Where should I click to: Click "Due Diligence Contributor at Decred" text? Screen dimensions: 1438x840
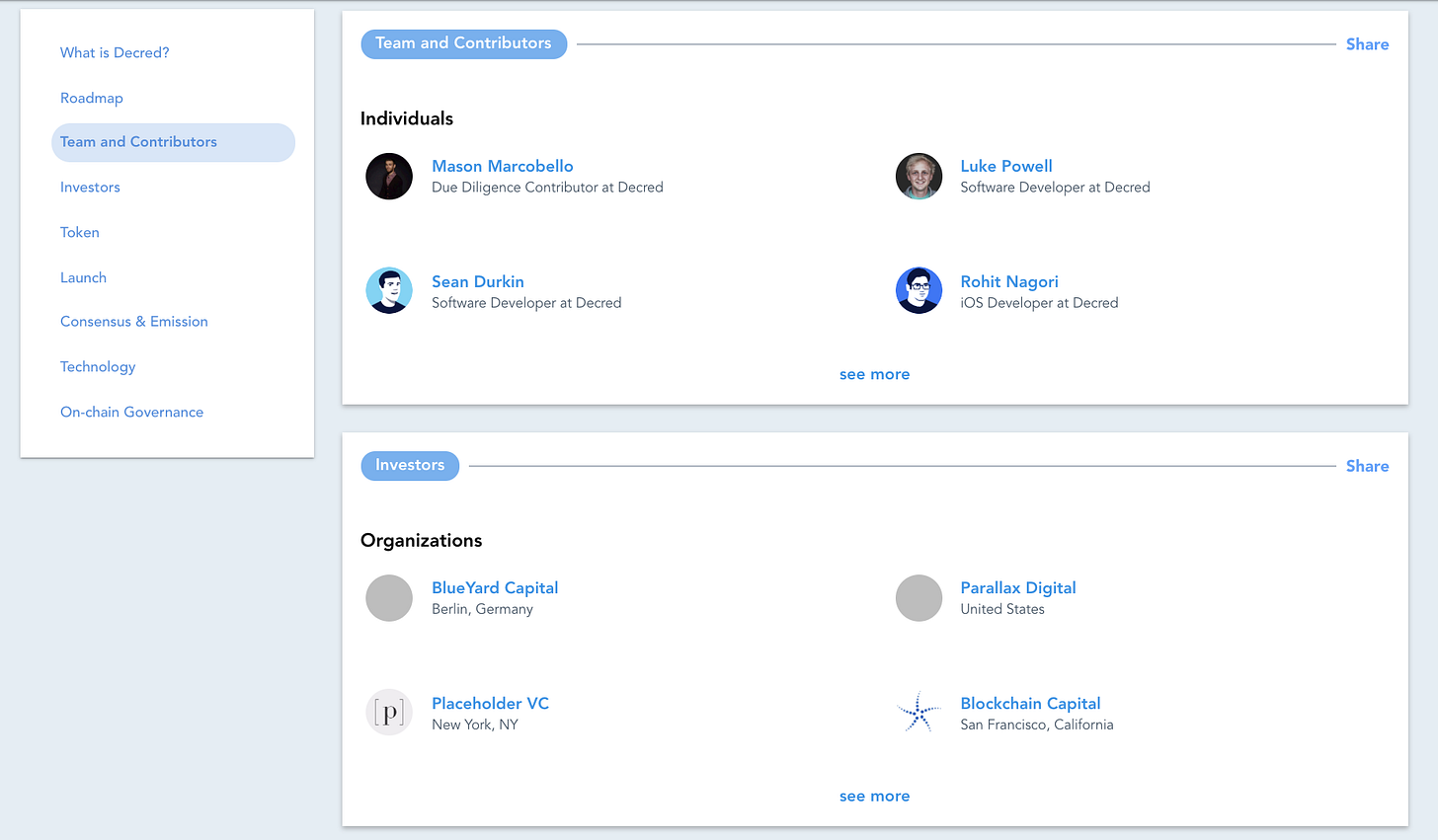[547, 187]
